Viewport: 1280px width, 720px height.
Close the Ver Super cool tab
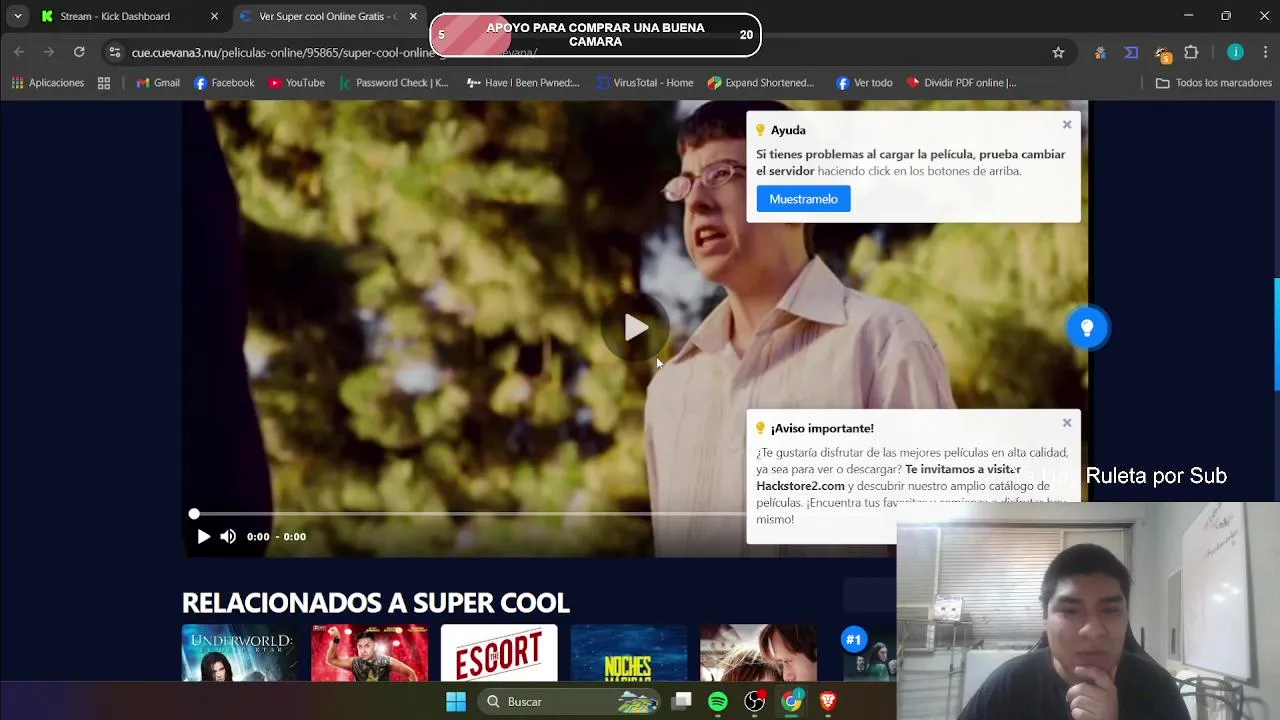point(413,16)
